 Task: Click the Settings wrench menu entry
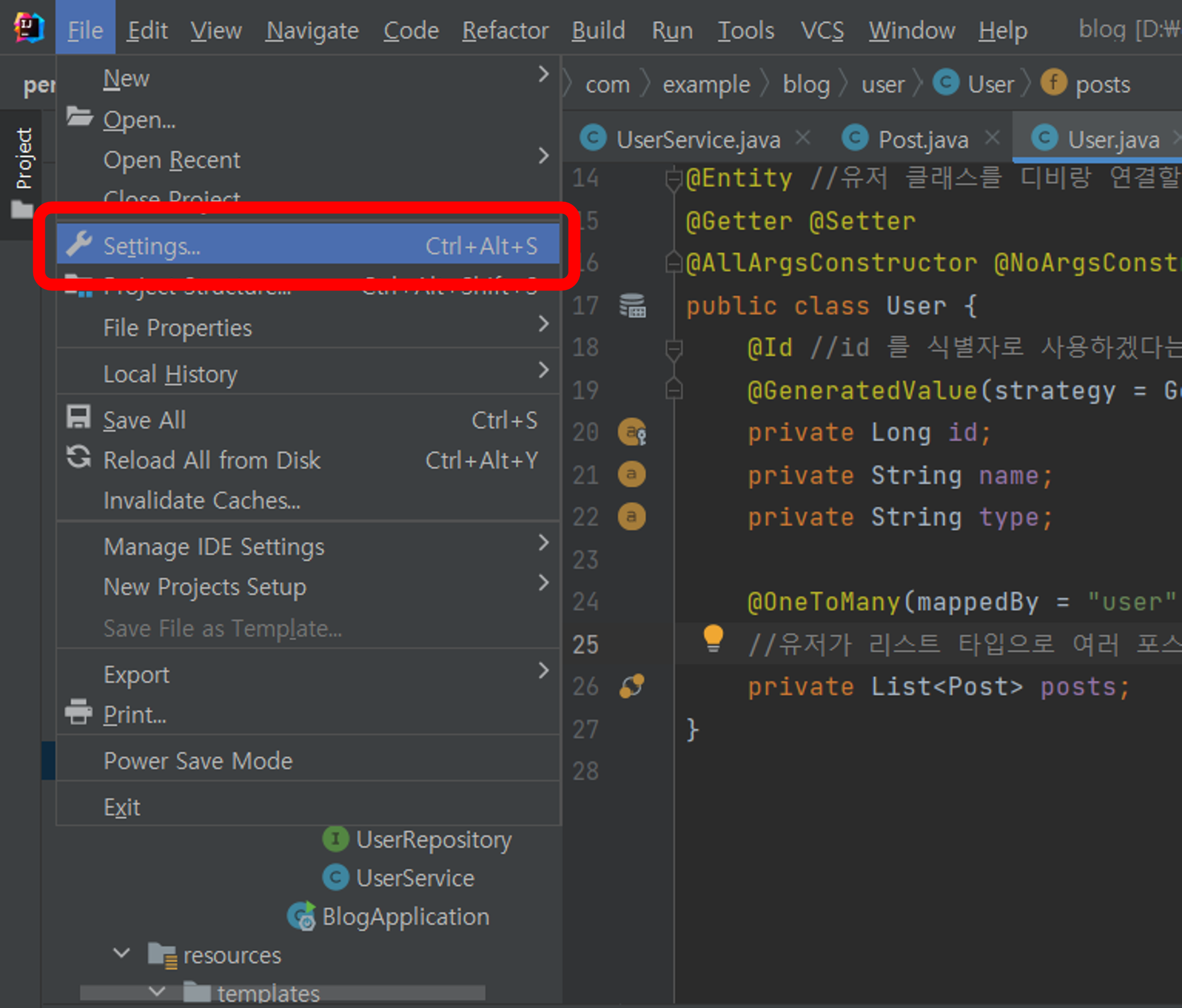[x=152, y=246]
